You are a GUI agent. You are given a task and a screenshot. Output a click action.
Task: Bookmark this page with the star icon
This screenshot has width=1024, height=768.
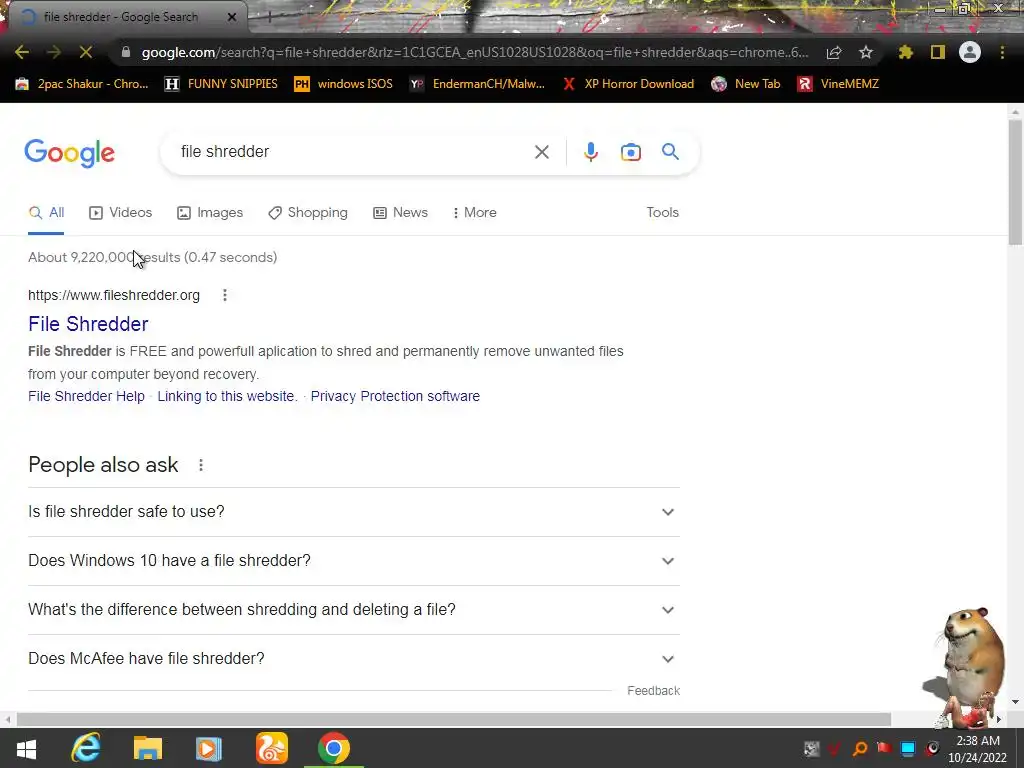pos(866,52)
